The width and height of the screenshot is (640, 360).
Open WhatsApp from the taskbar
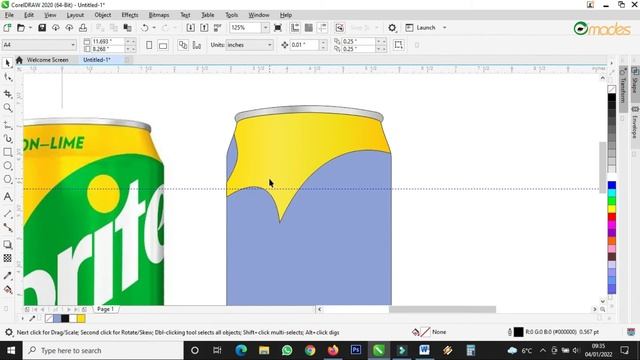[287, 350]
